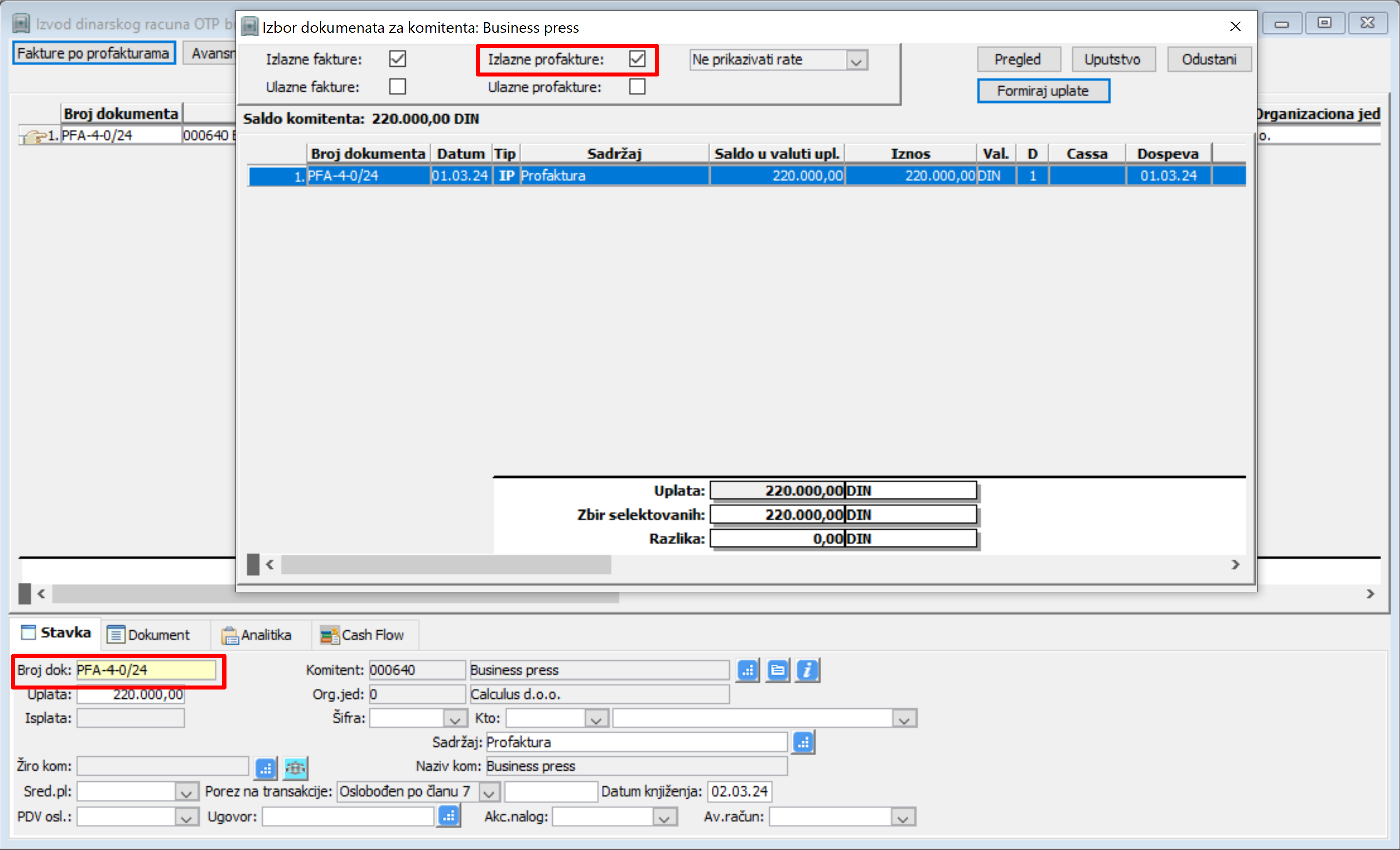Expand the Ne prikazivati rate dropdown
1400x850 pixels.
[856, 60]
